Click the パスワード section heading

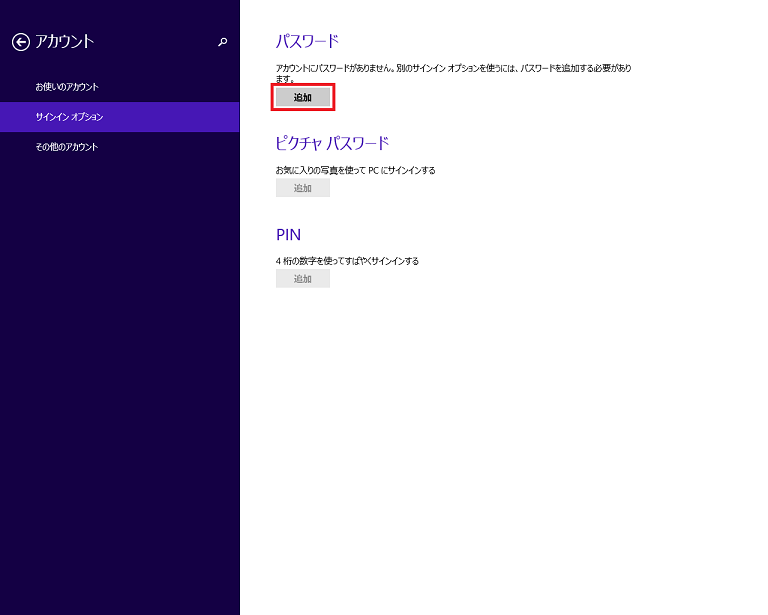307,41
